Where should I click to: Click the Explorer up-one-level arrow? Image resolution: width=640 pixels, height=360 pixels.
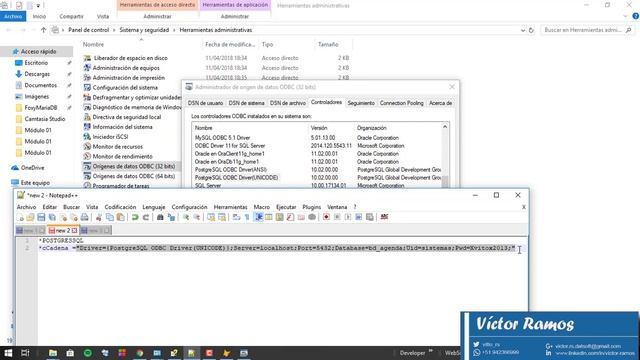pyautogui.click(x=43, y=30)
